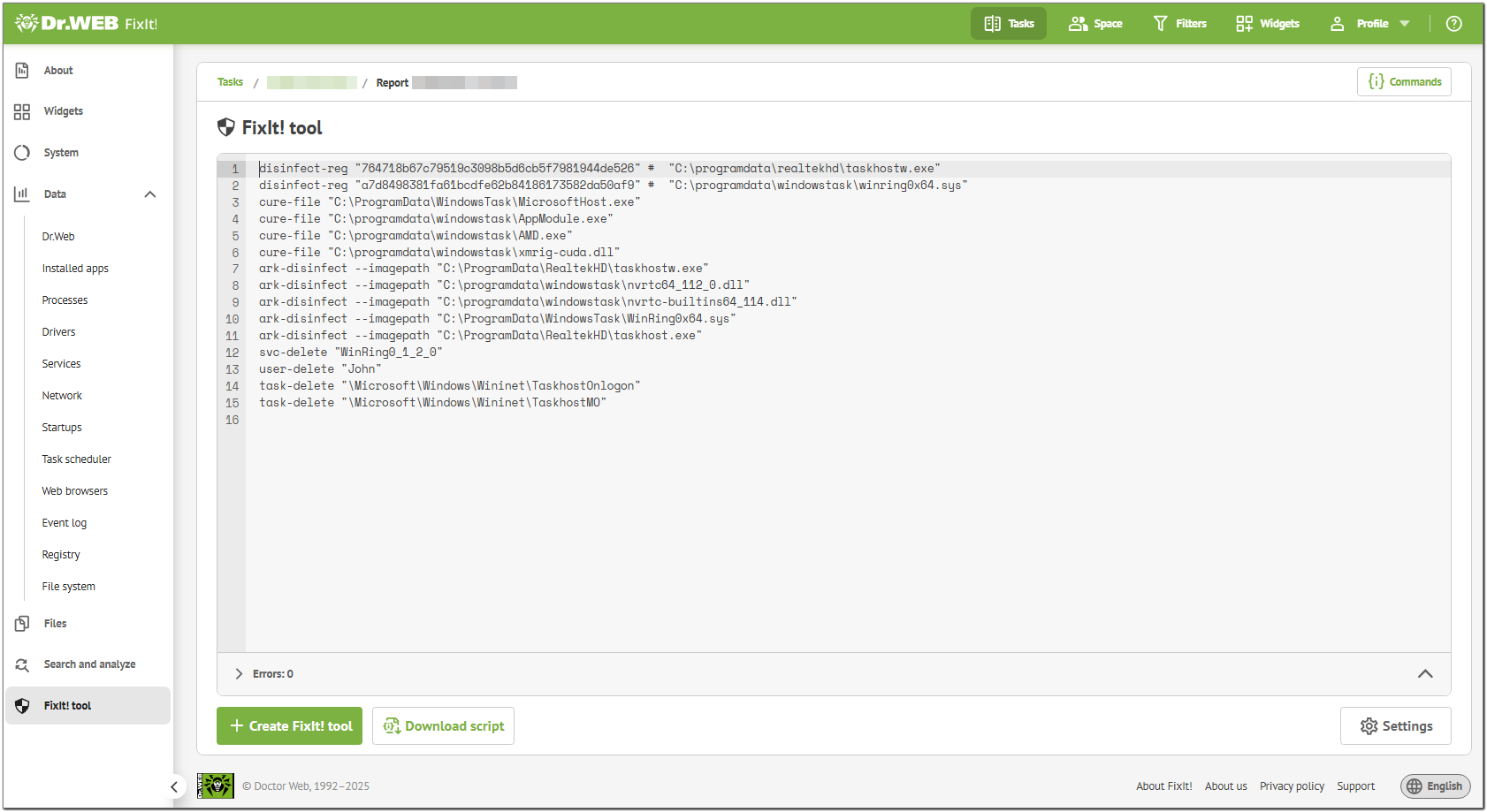The image size is (1487, 812).
Task: Open the Commands panel
Action: coord(1404,81)
